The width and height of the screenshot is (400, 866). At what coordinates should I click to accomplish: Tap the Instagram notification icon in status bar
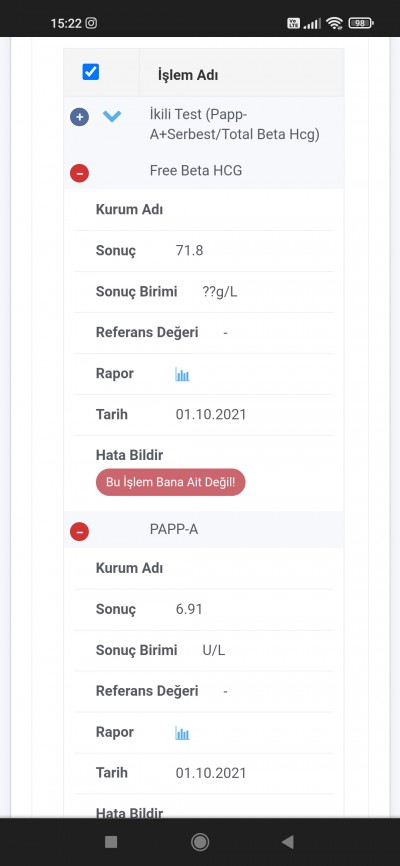92,23
